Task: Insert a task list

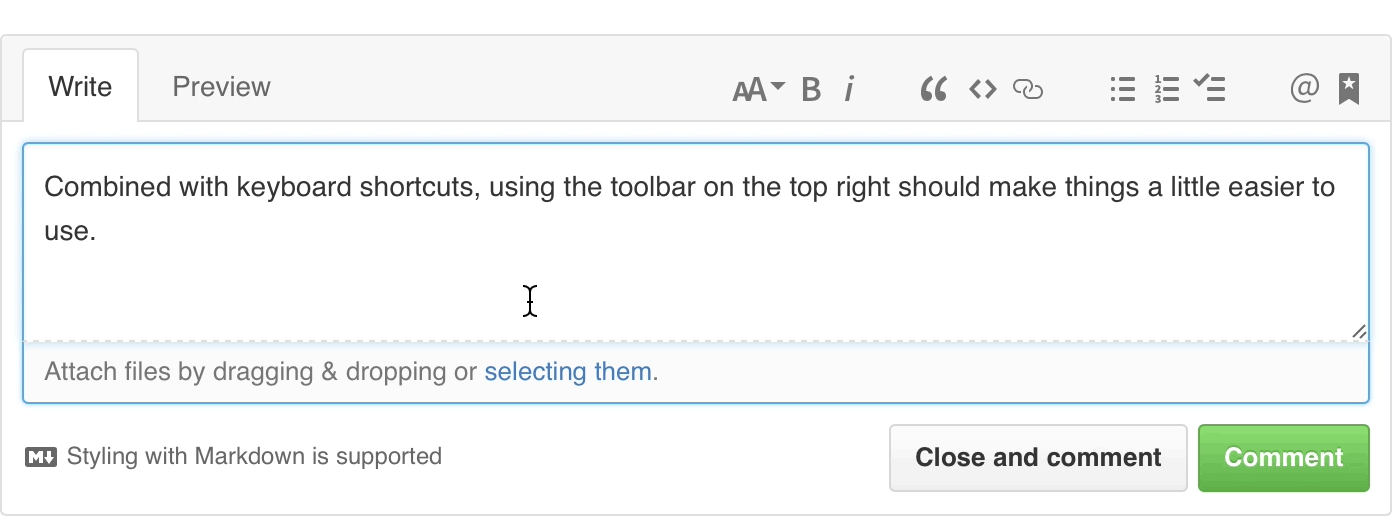Action: [1210, 90]
